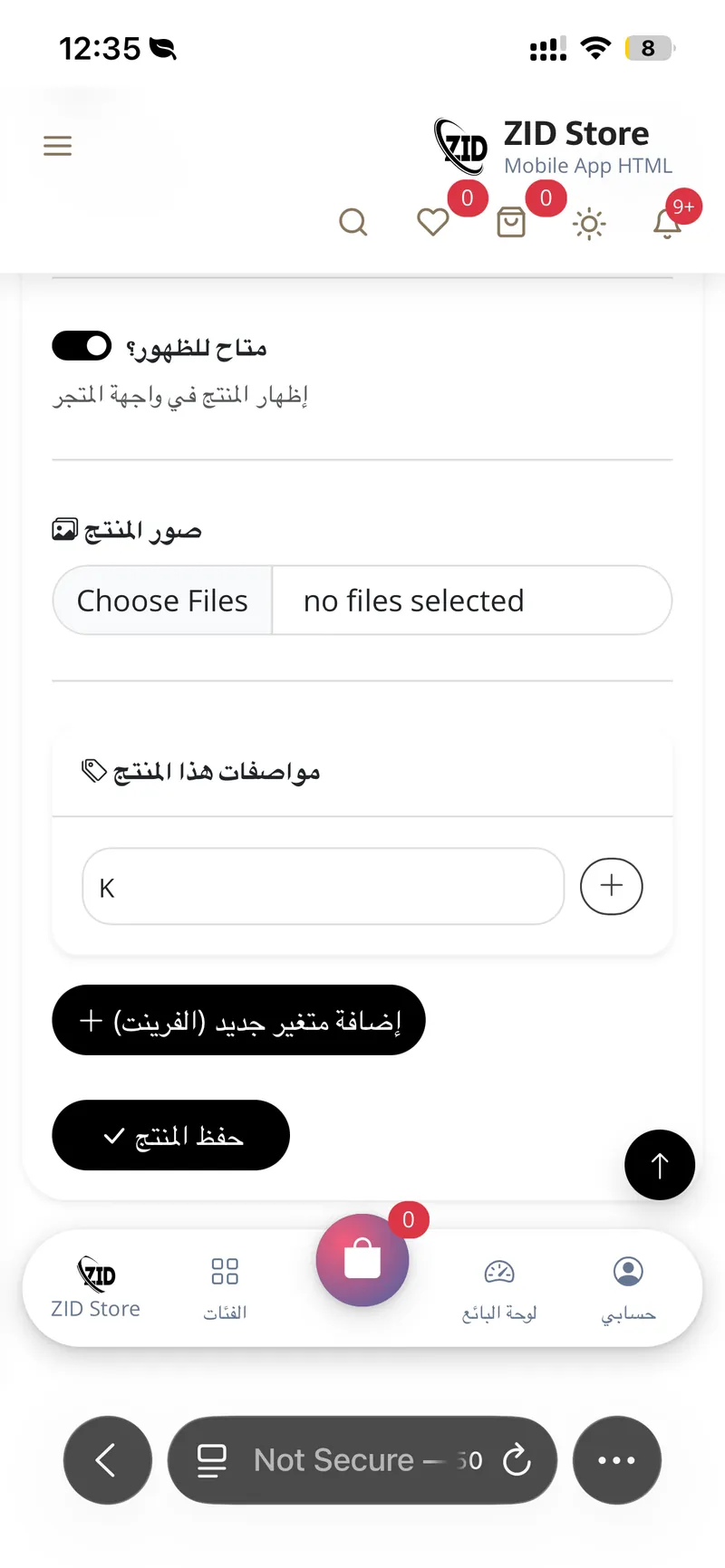Tap the browser back chevron
Image resolution: width=725 pixels, height=1568 pixels.
(107, 1460)
